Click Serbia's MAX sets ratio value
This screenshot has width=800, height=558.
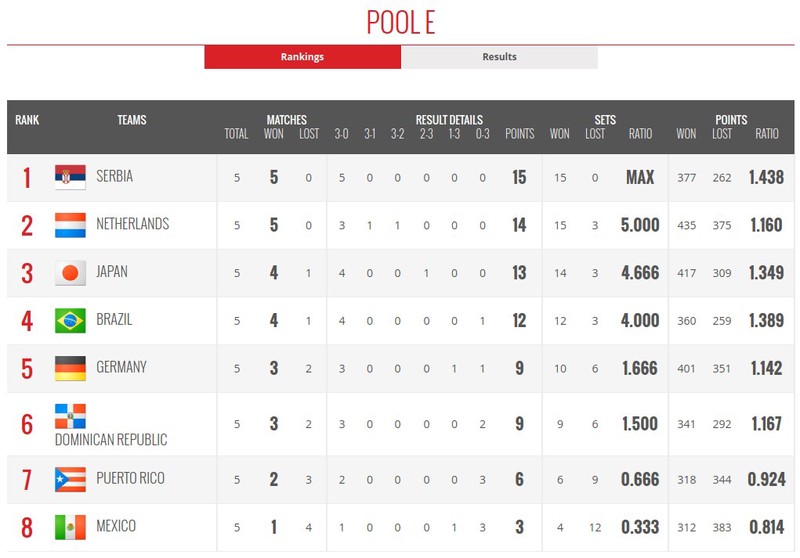pos(640,177)
